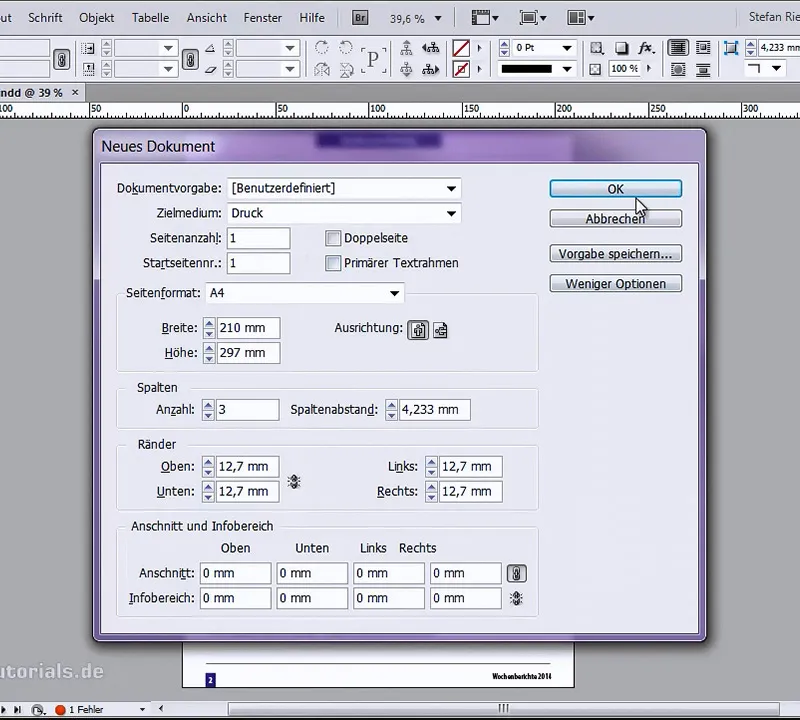This screenshot has width=800, height=720.
Task: Click the horizontal scrollbar at bottom
Action: (503, 708)
